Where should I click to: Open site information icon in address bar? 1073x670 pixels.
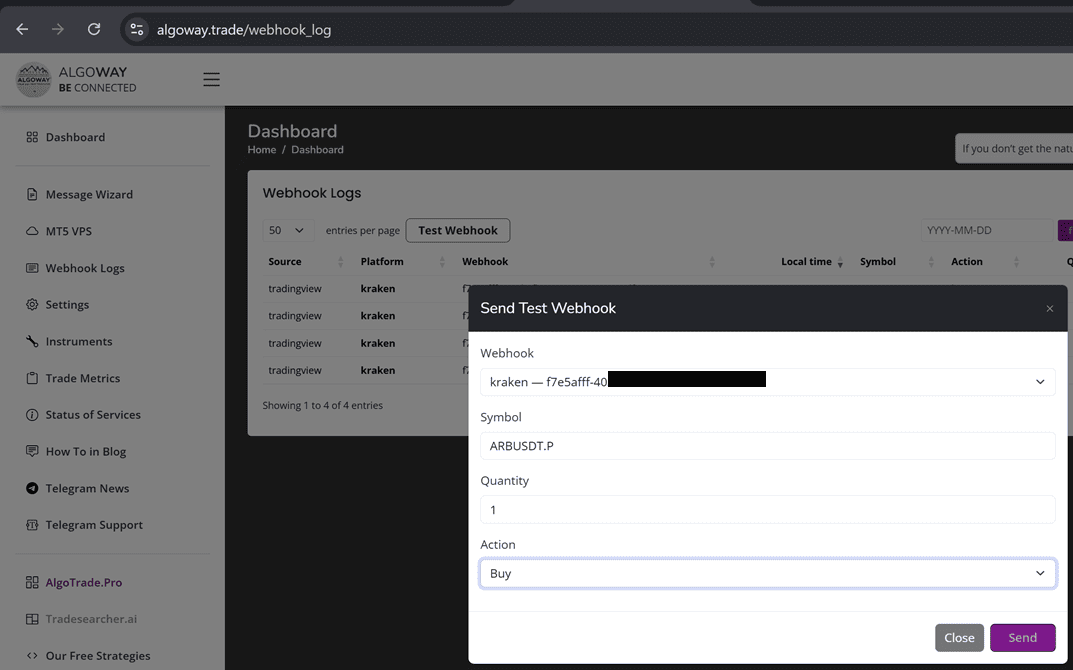137,29
